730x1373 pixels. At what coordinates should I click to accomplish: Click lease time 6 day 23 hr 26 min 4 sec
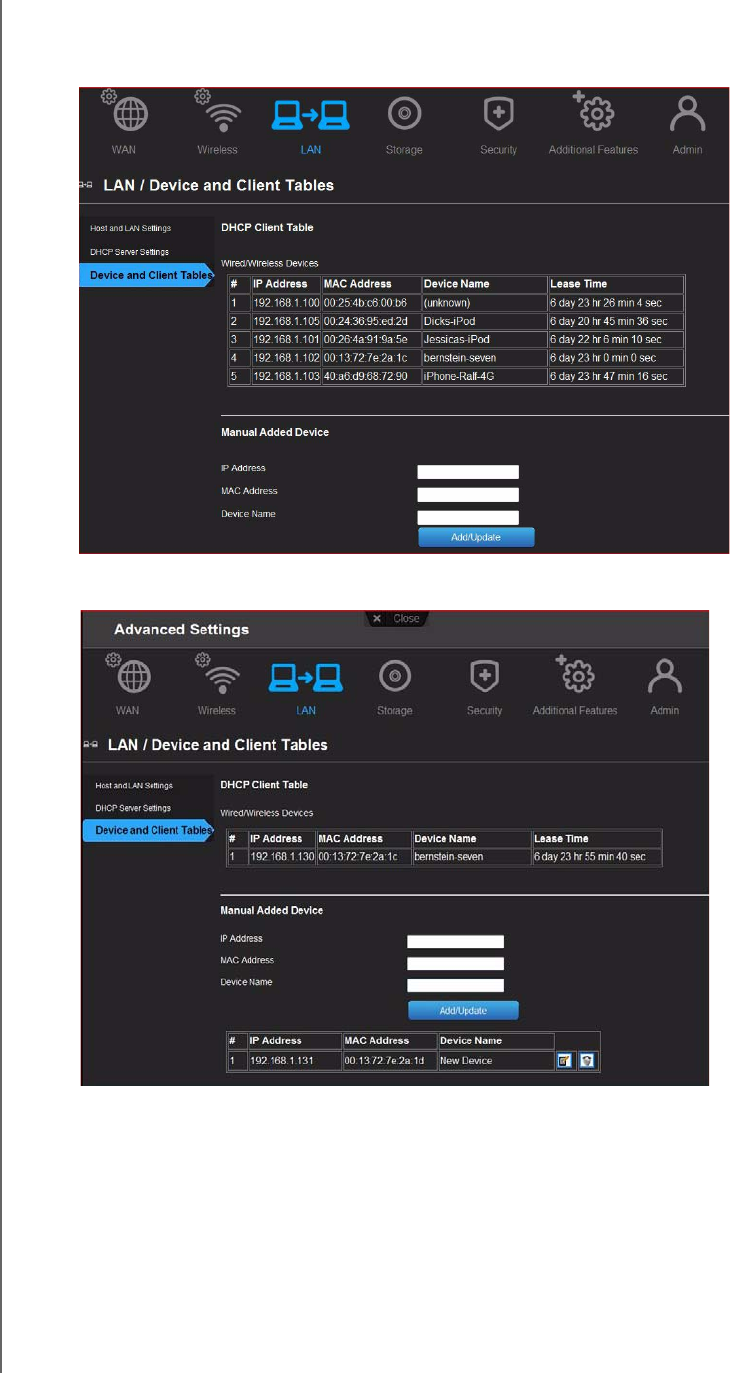point(616,303)
